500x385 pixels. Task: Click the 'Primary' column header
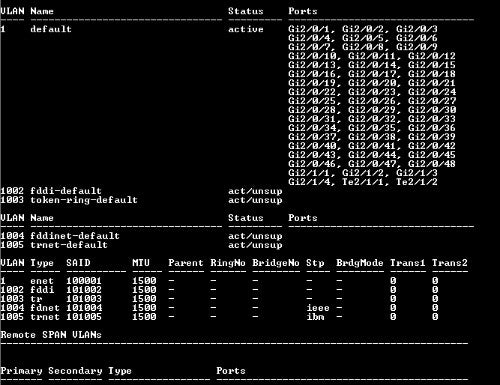(x=21, y=371)
